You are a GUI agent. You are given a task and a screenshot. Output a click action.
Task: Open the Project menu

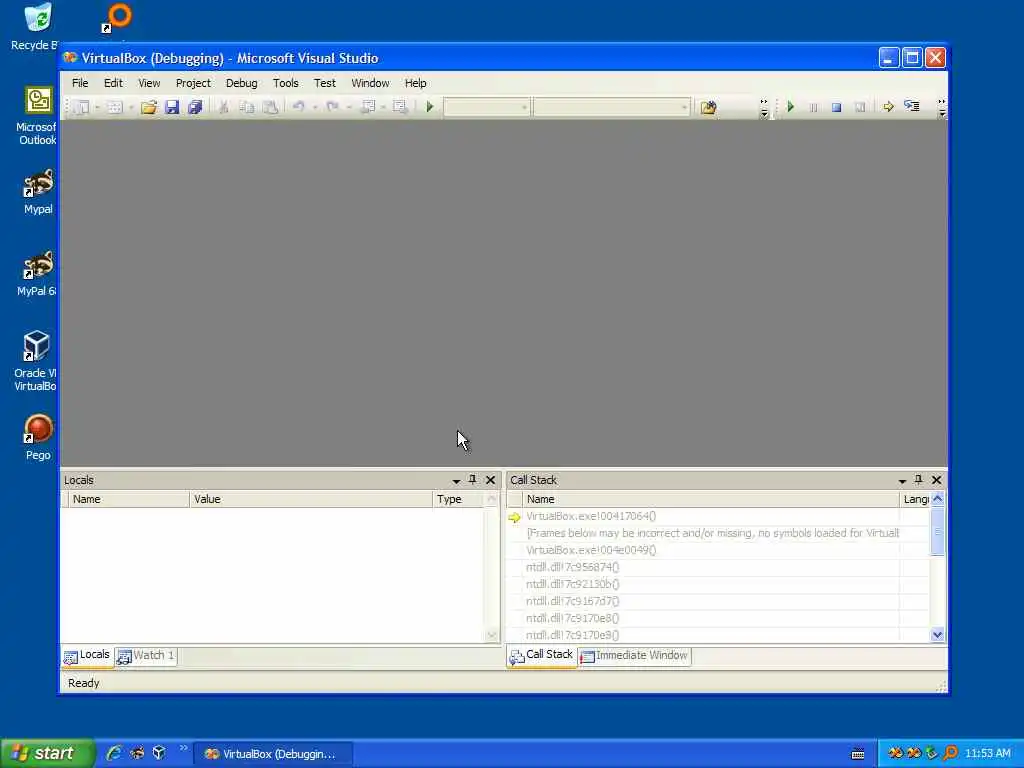point(193,83)
